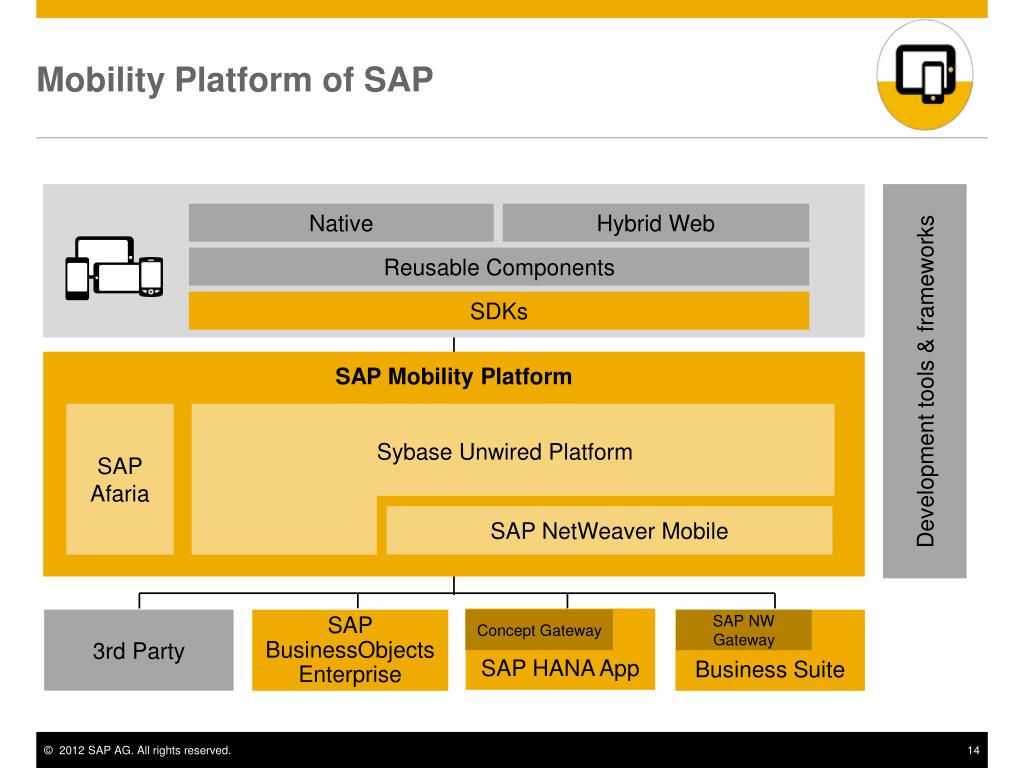
Task: Click the SAP NW Gateway label
Action: tap(743, 630)
